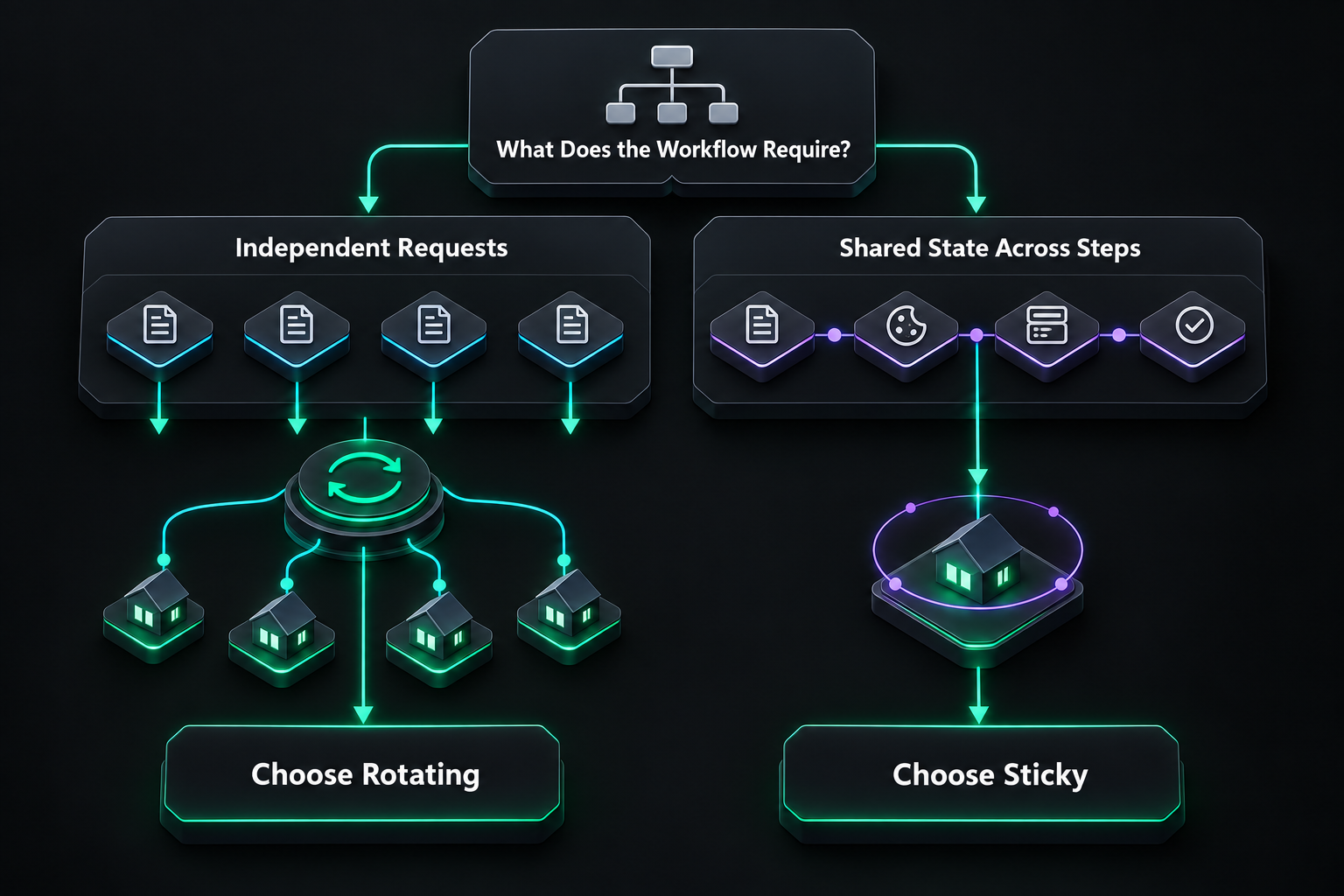Click the second document icon under Independent Requests
Image resolution: width=1344 pixels, height=896 pixels.
click(x=297, y=325)
